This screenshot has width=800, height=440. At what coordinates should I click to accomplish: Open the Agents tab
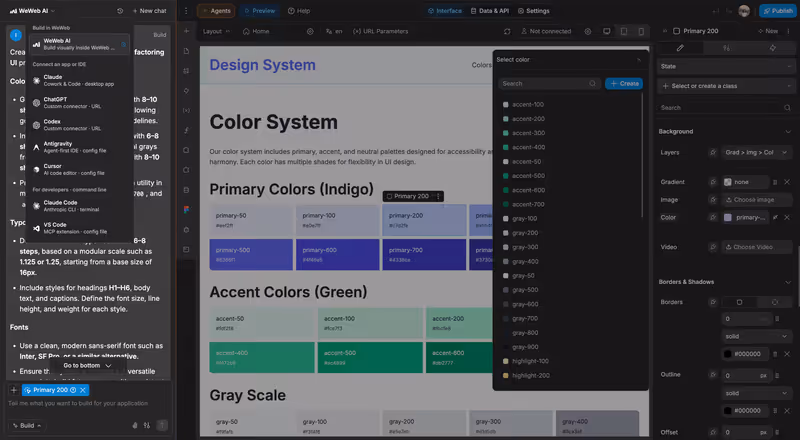click(216, 11)
